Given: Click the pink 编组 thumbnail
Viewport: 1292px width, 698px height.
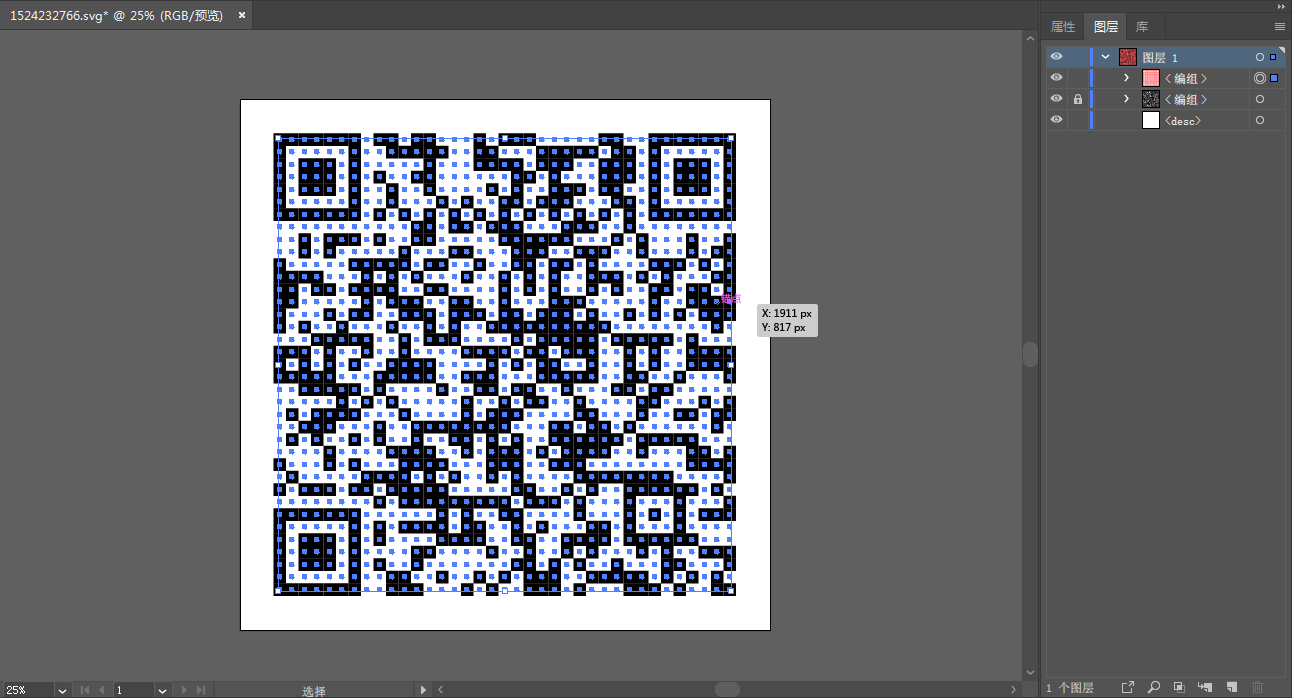Looking at the screenshot, I should tap(1151, 78).
